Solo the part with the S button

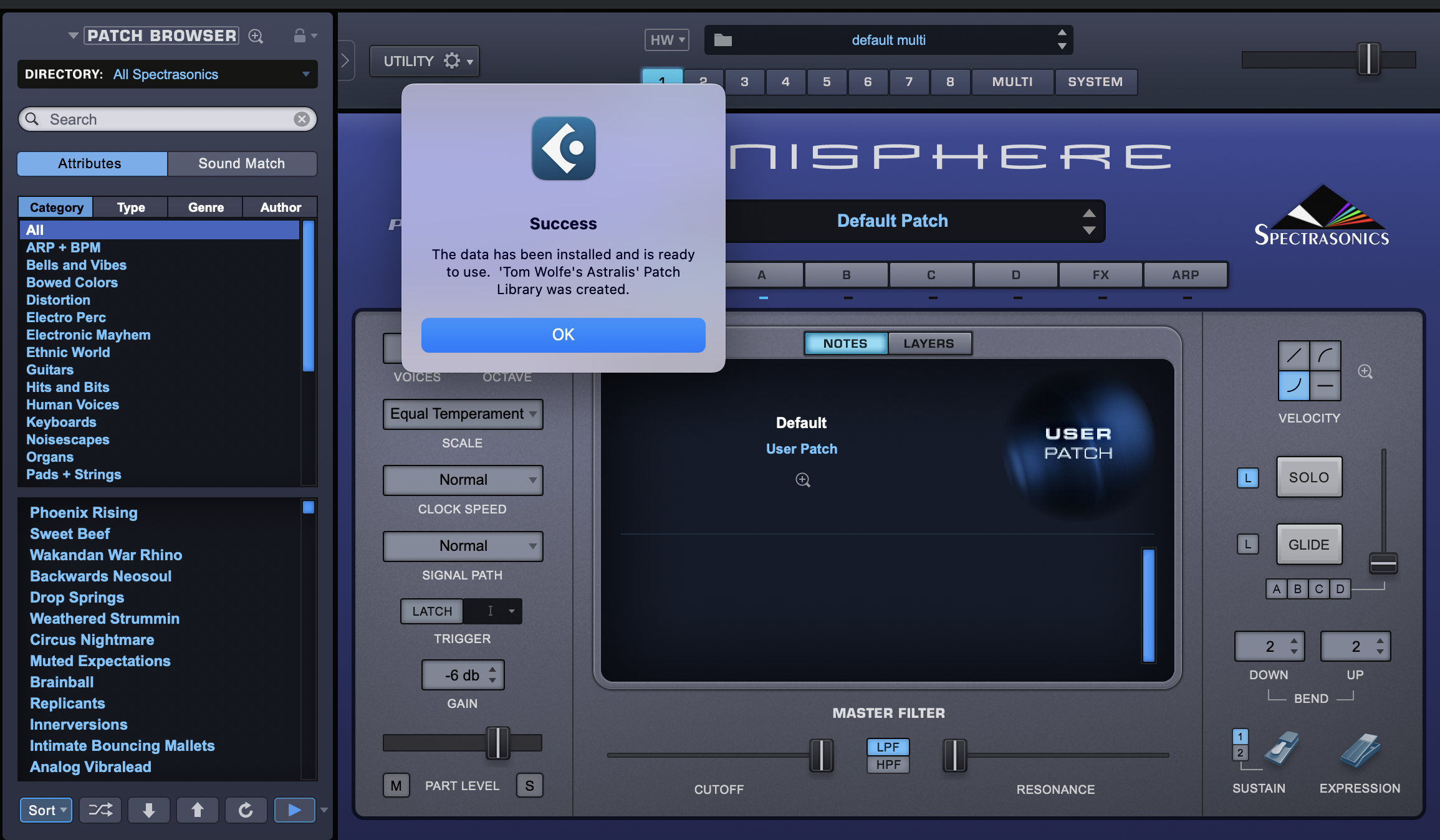click(x=530, y=786)
